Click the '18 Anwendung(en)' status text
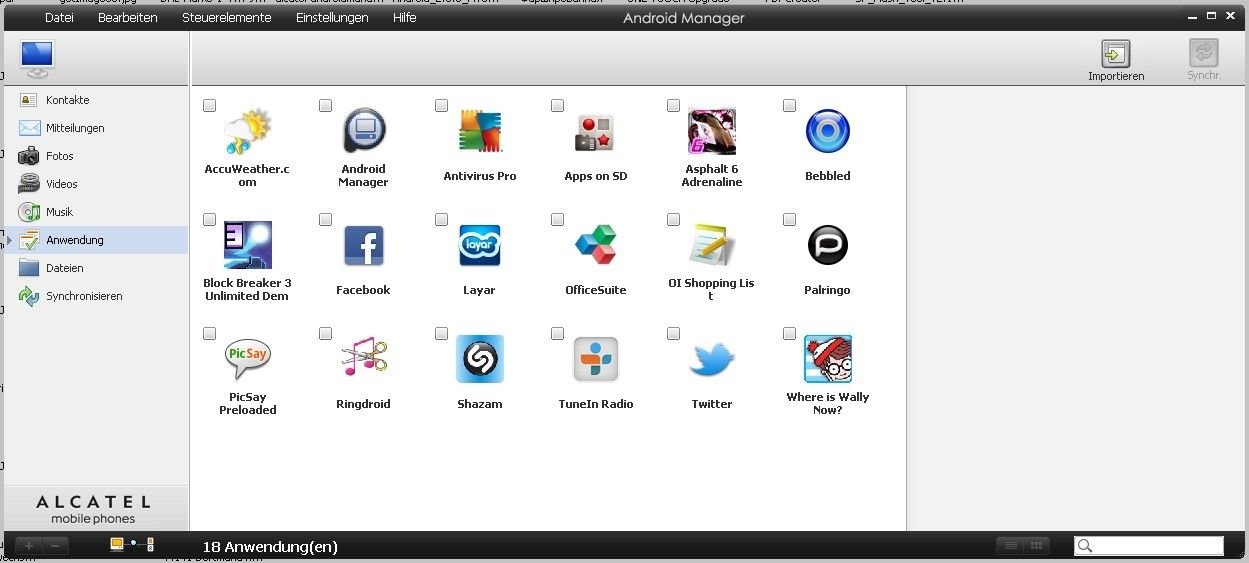This screenshot has width=1249, height=563. pos(270,546)
